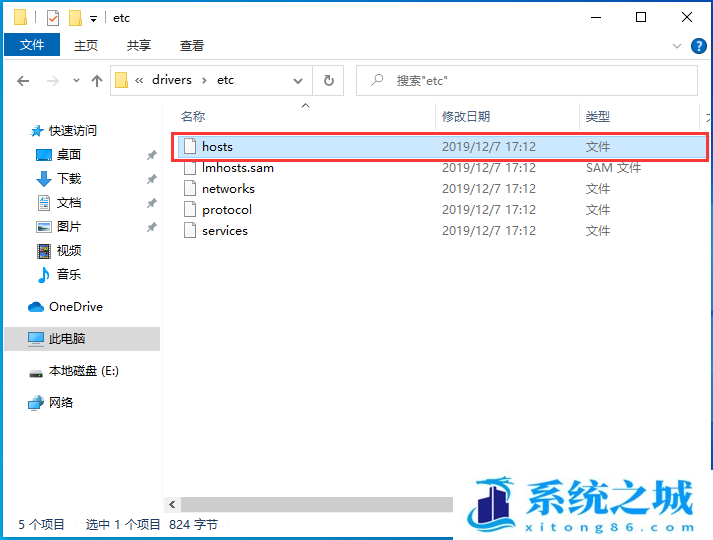Open the quick access toolbar customize dropdown

point(93,19)
